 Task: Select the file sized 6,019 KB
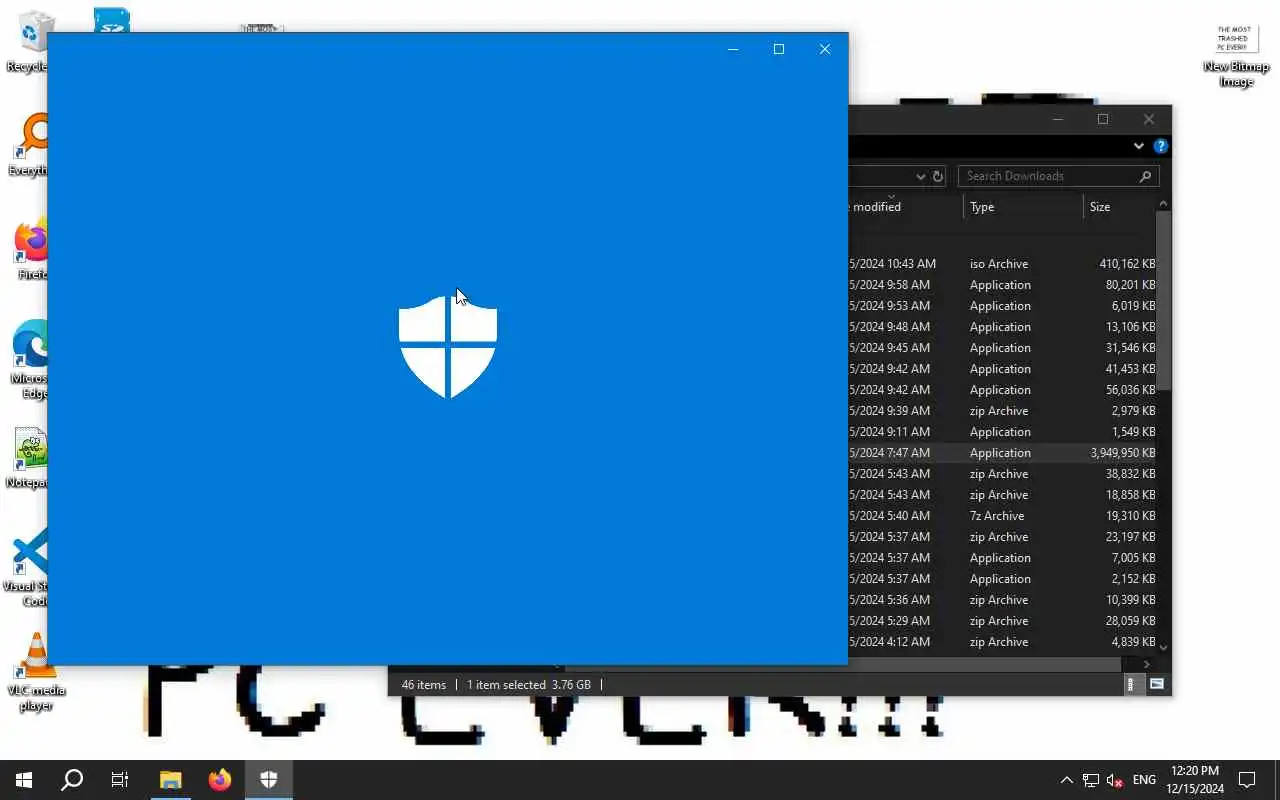click(1002, 306)
